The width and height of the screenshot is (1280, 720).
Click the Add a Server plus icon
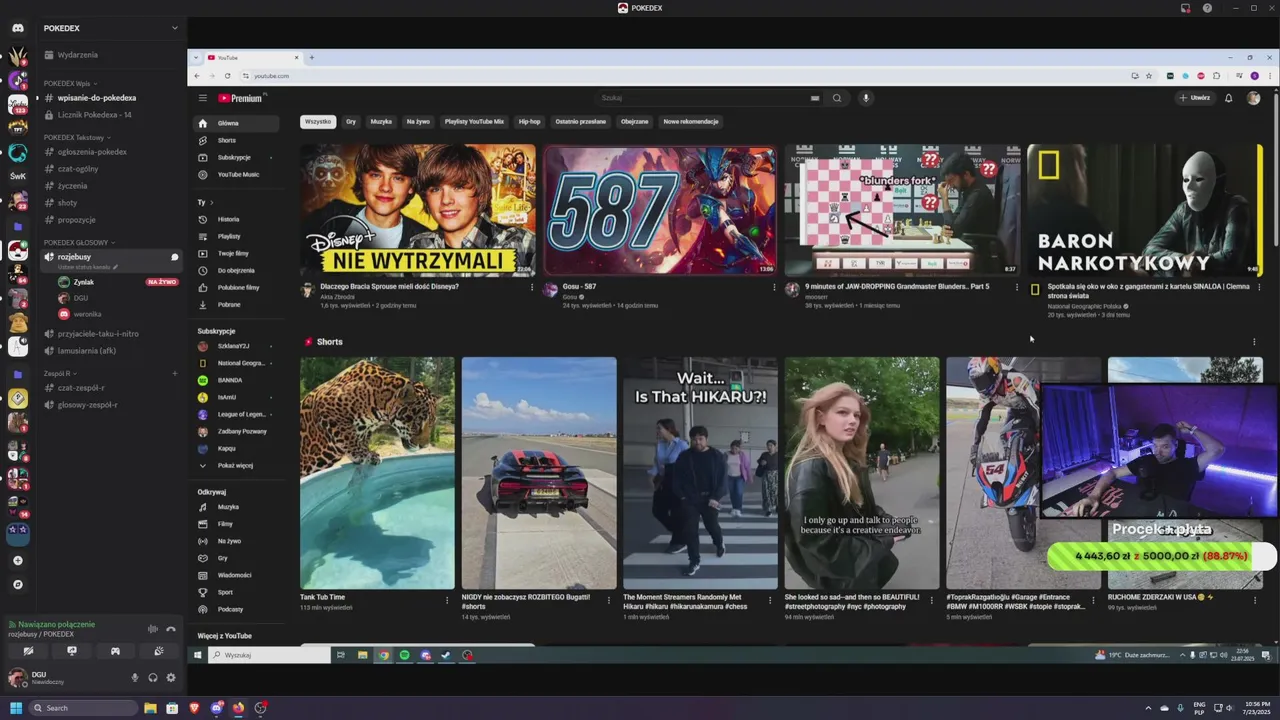18,560
